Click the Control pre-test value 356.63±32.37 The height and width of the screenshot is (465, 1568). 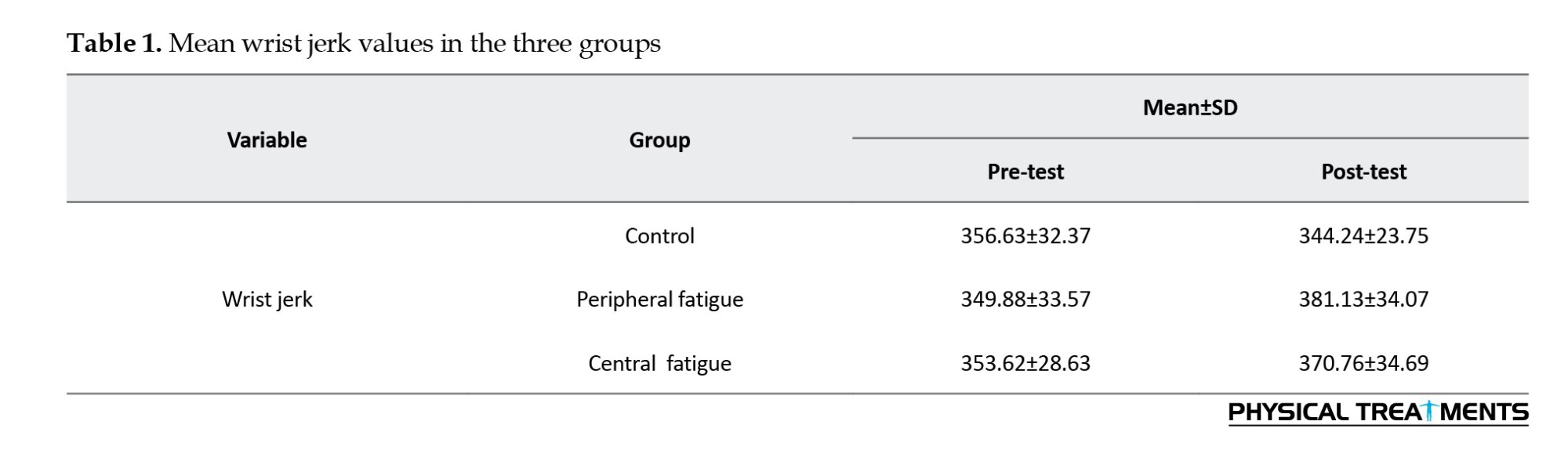pos(1025,235)
